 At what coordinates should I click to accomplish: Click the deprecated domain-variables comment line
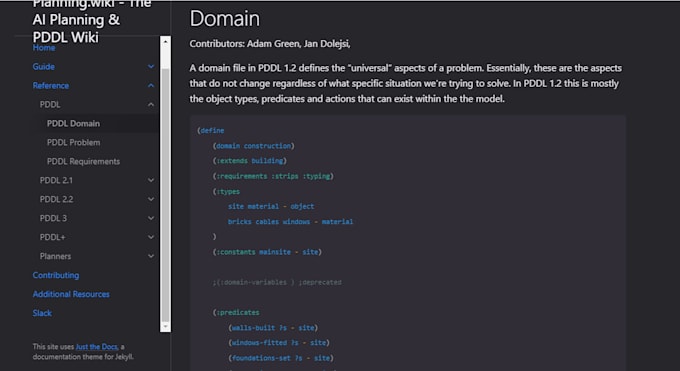coord(277,282)
